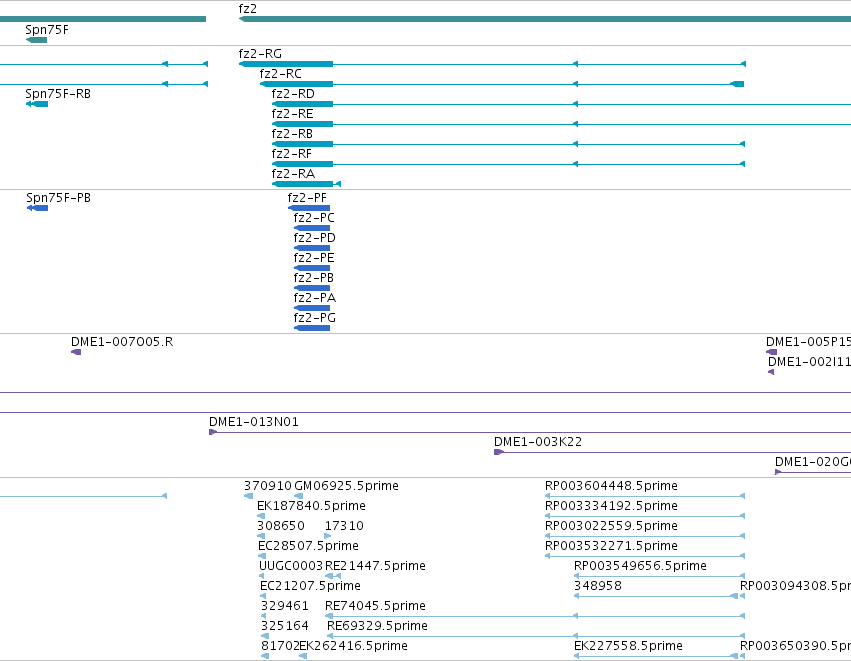Open the RE74045.5prime EST label

coord(375,606)
